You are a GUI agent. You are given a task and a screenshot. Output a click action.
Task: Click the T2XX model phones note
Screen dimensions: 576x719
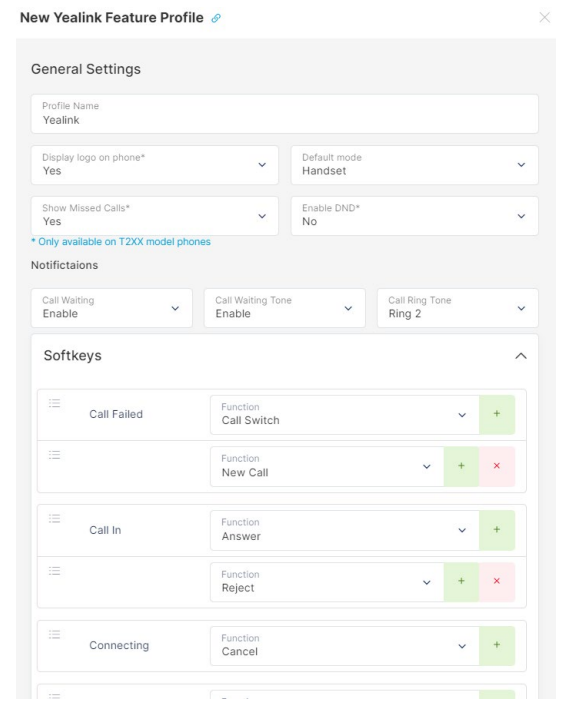point(121,242)
